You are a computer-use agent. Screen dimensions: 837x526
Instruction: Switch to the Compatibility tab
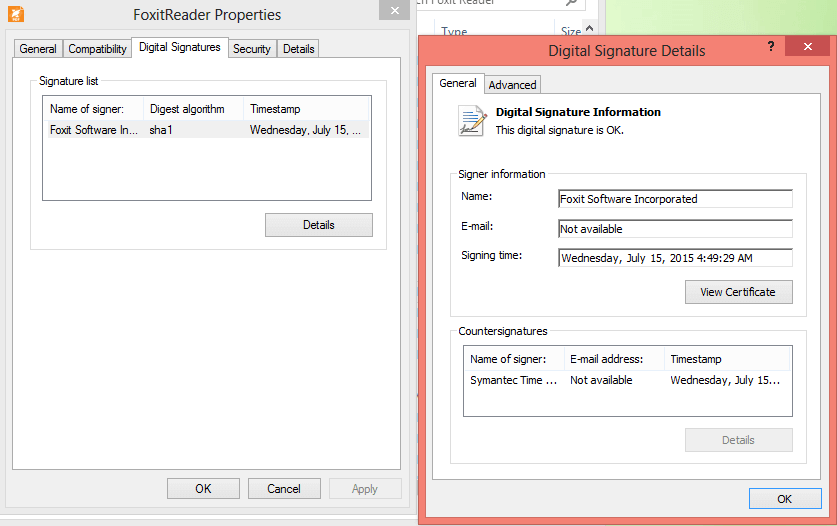pos(97,49)
